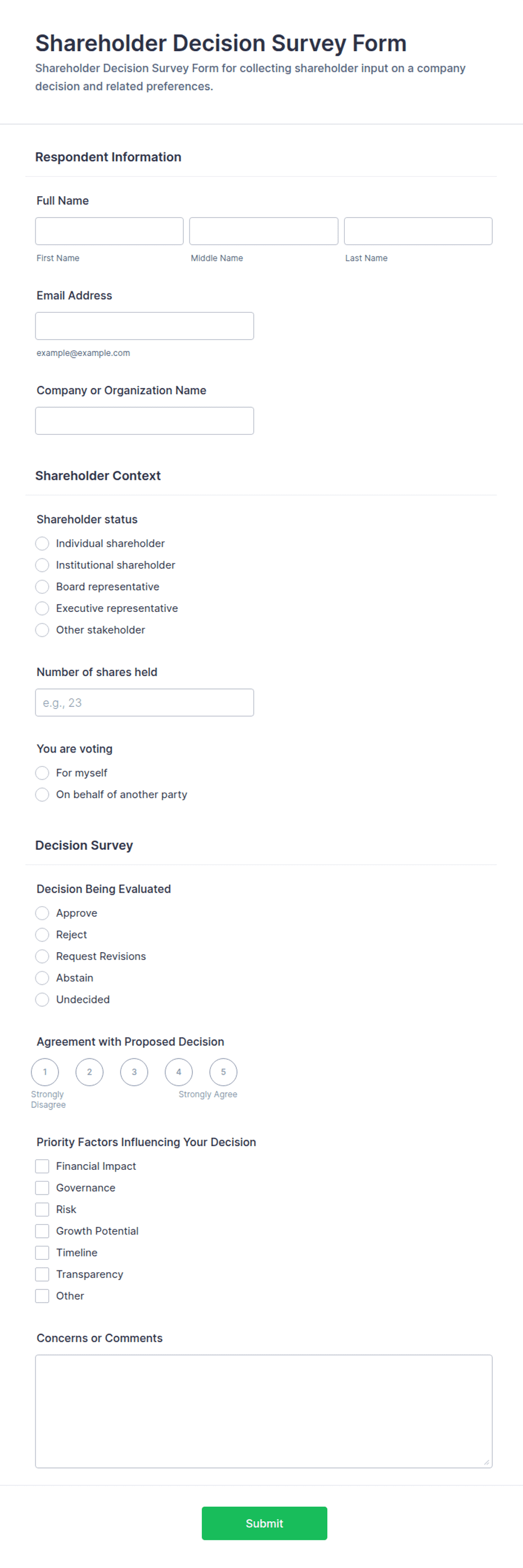
Task: Select agreement rating 3
Action: (134, 1072)
